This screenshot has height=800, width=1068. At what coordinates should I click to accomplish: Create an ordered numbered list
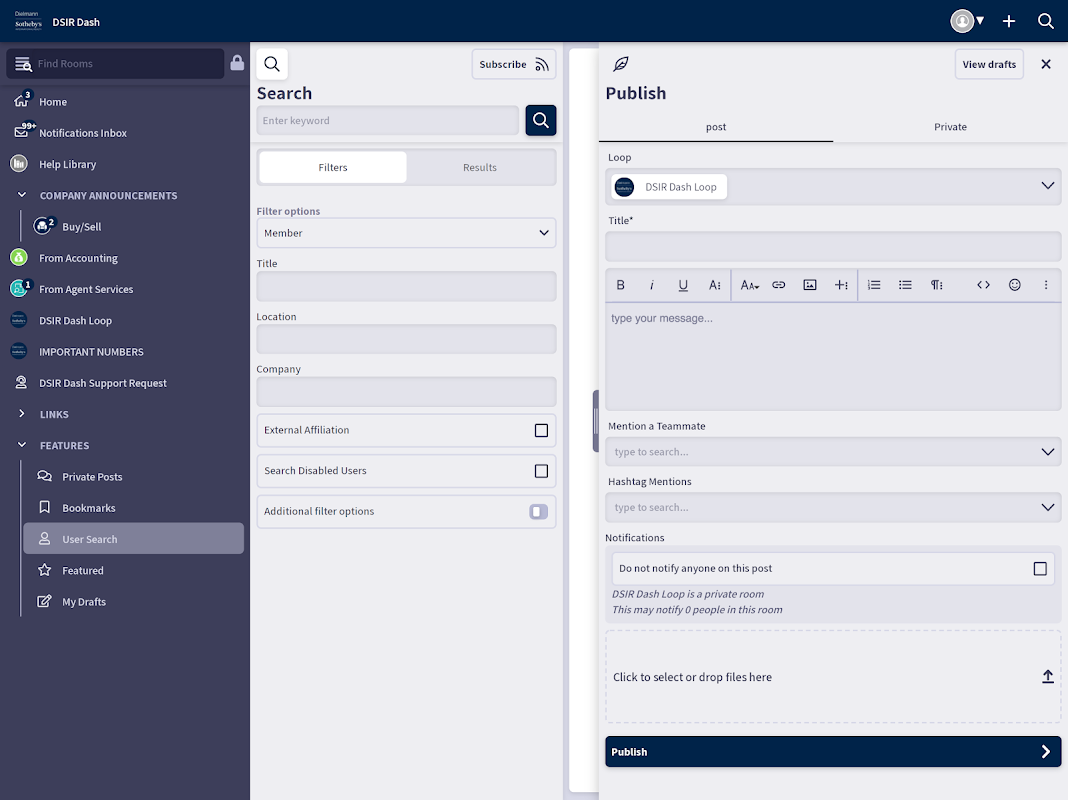coord(874,285)
